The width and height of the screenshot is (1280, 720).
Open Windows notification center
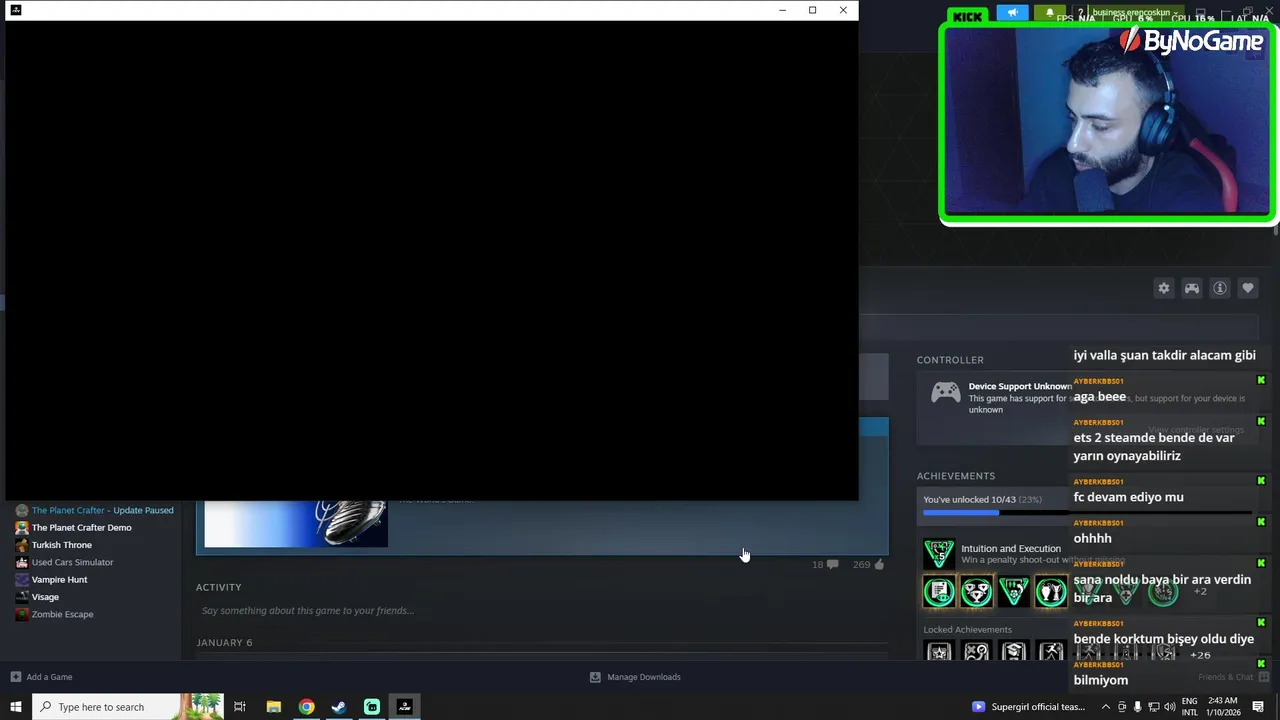[x=1258, y=707]
